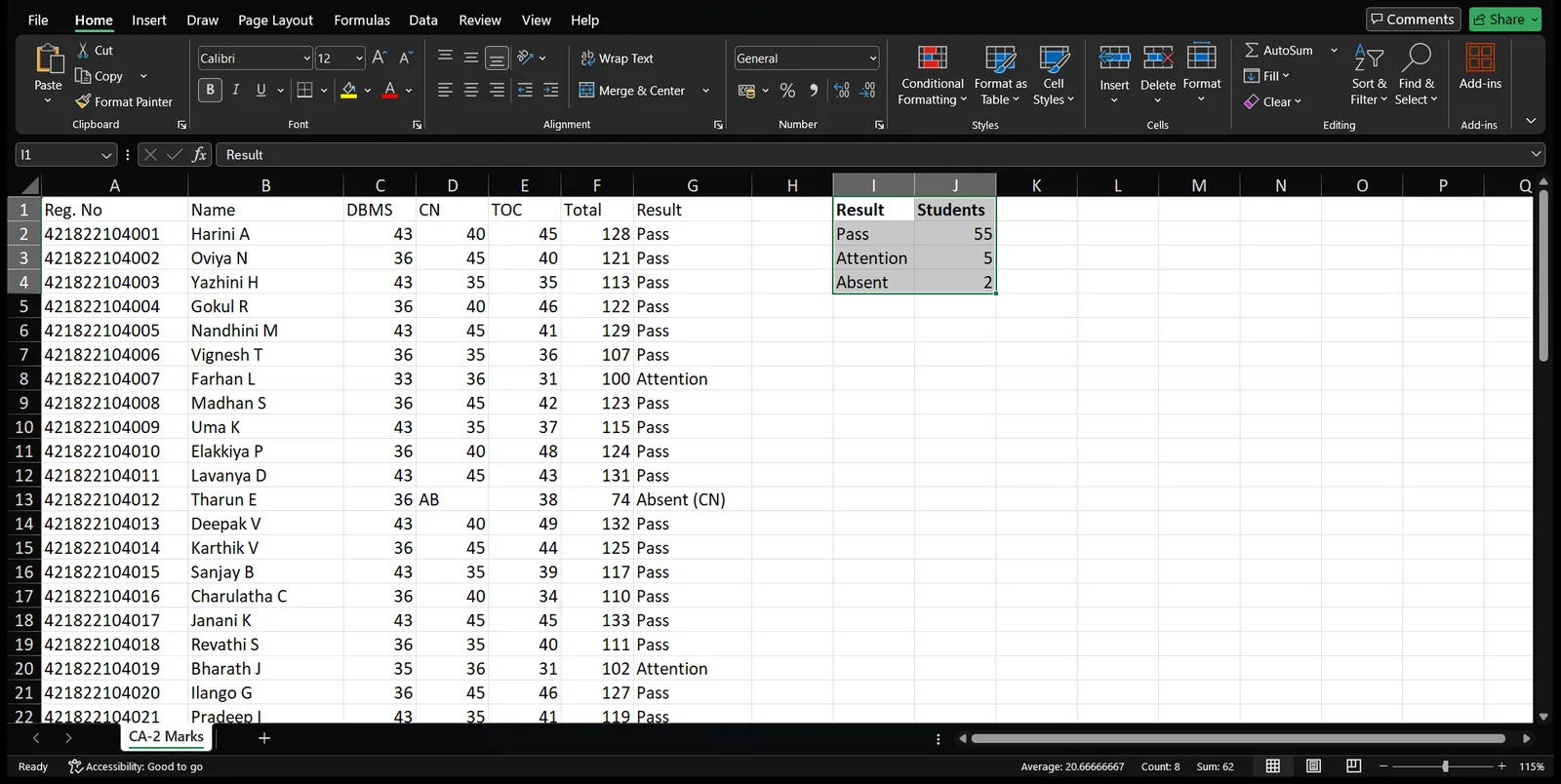Open the Sort & Filter menu

(1369, 75)
